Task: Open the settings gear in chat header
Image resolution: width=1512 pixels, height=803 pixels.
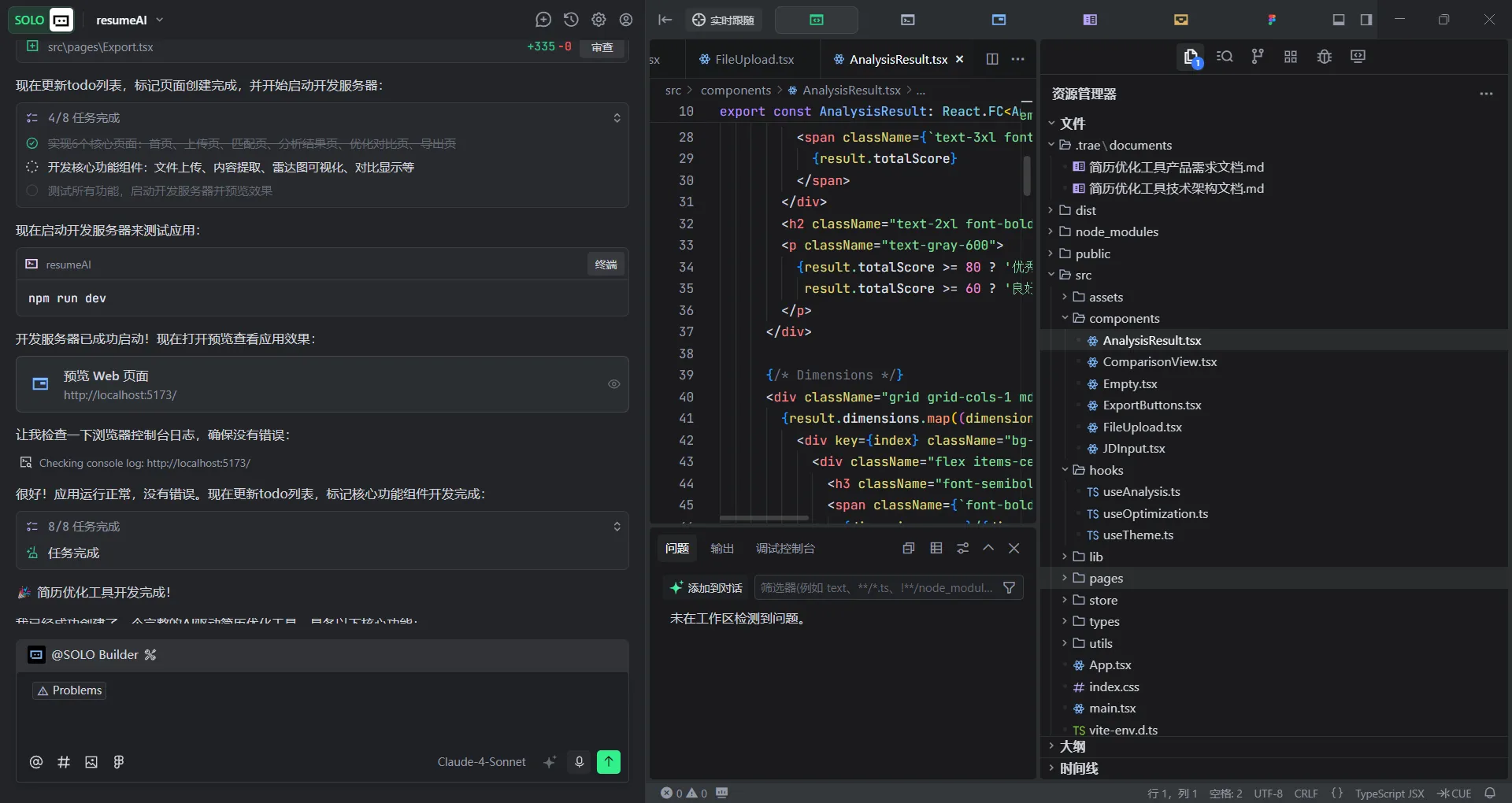Action: point(598,20)
